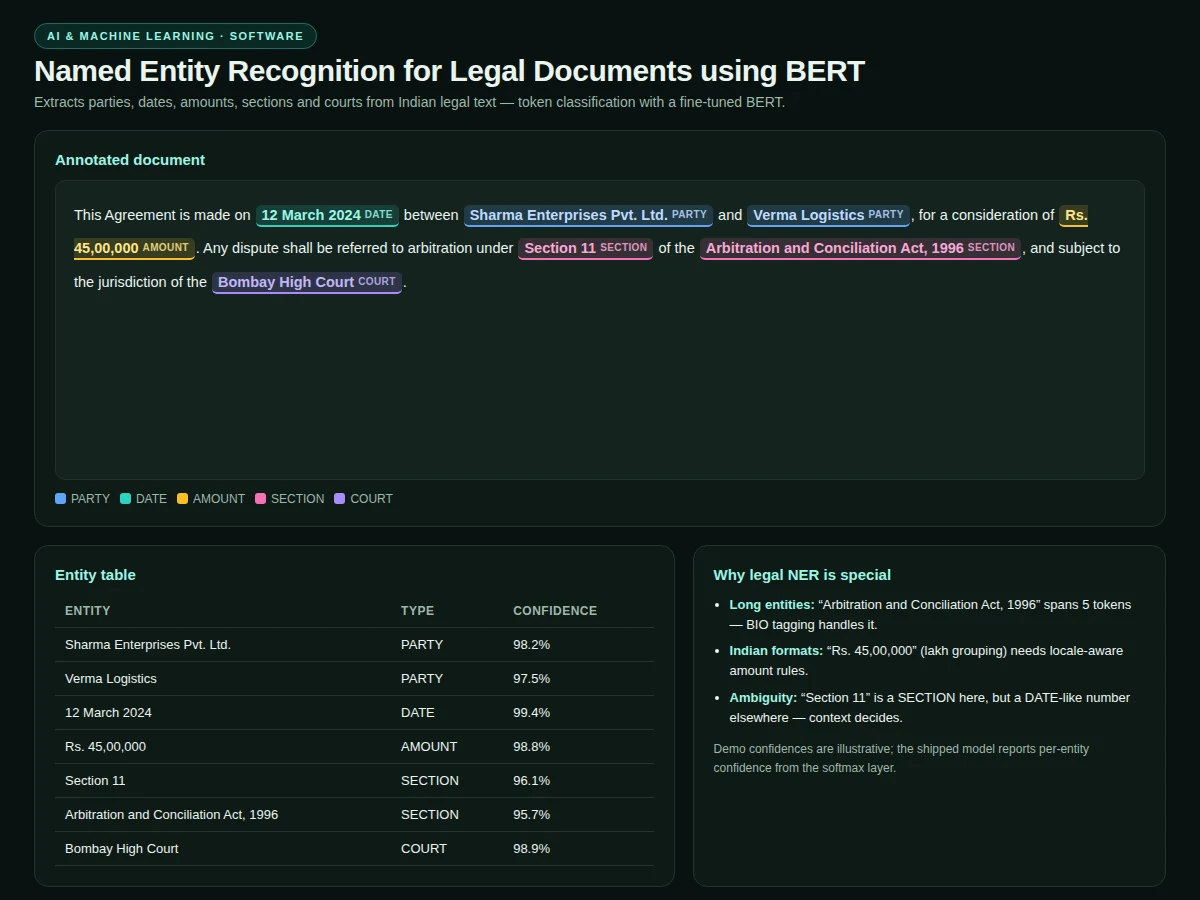Select the Bombay High Court table row

tap(354, 849)
